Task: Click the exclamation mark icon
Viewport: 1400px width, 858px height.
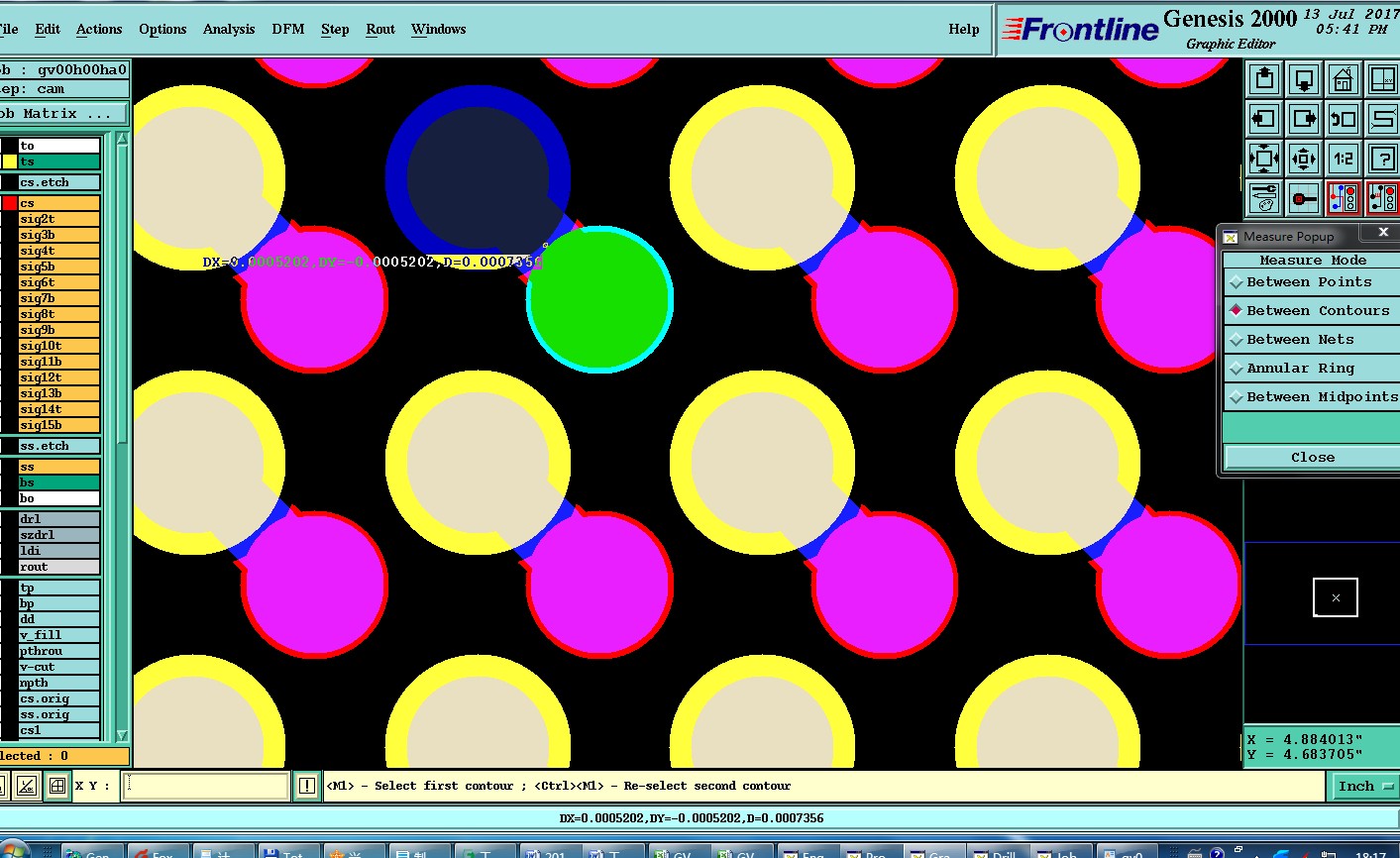Action: 307,786
